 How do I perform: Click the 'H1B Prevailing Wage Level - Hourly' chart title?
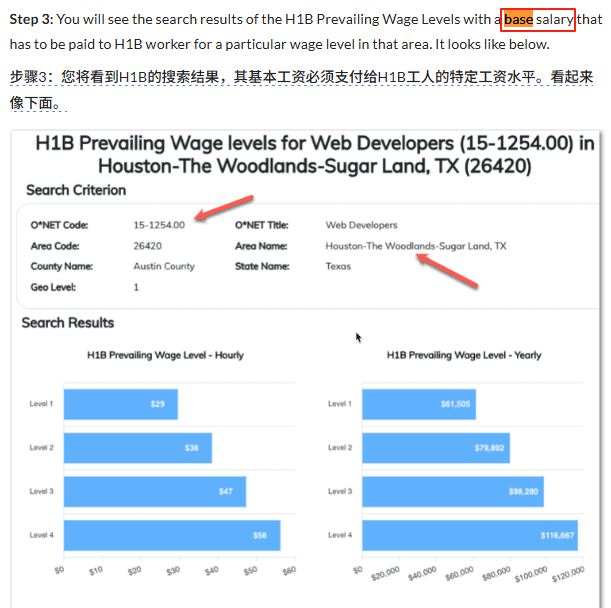pos(165,355)
